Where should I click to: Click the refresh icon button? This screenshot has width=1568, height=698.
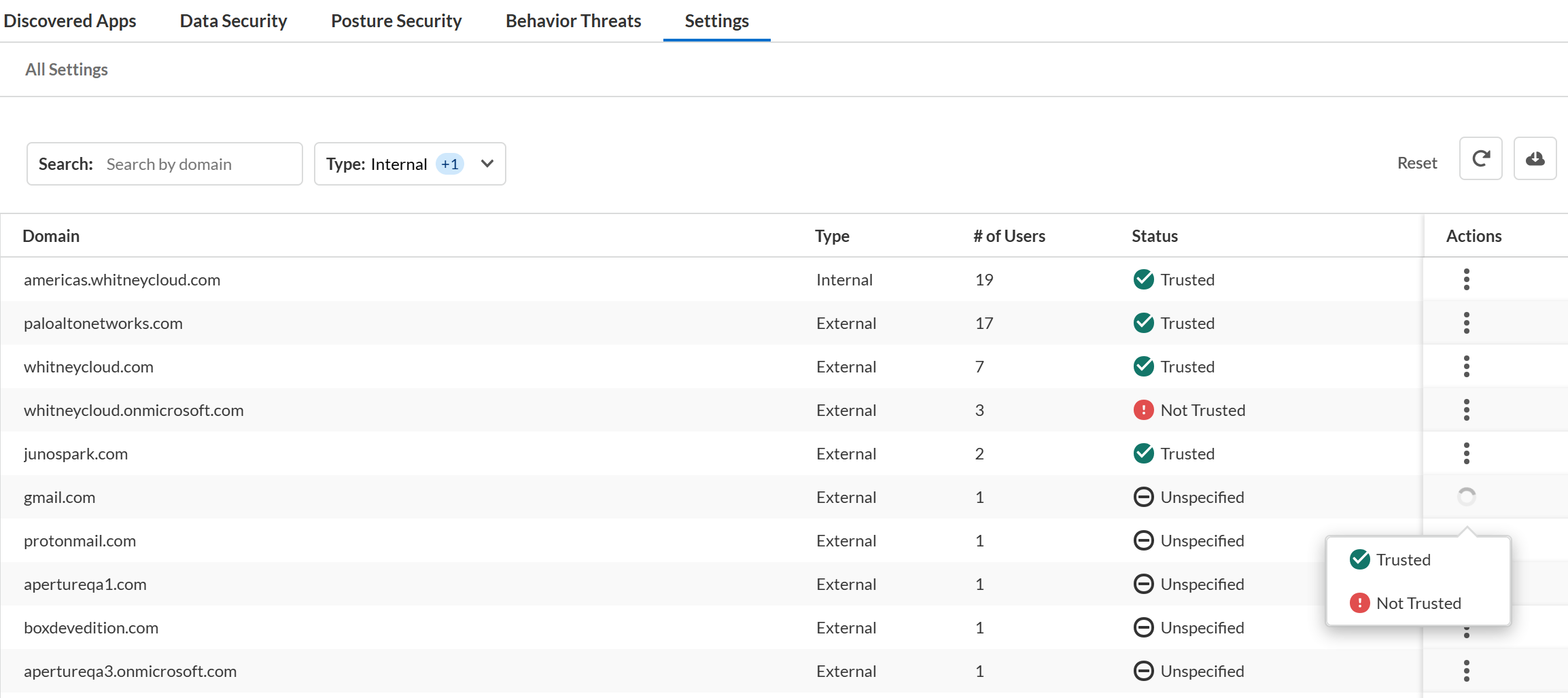coord(1480,159)
